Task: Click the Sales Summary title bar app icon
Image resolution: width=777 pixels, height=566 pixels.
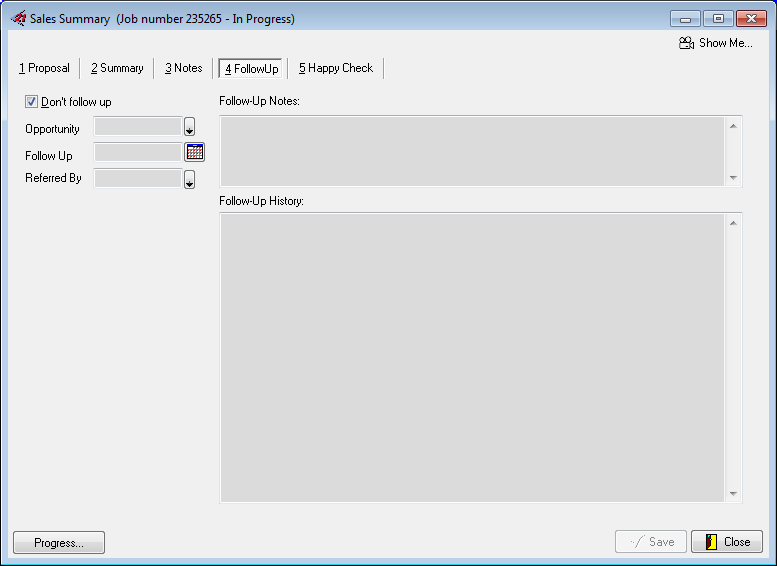Action: [18, 18]
